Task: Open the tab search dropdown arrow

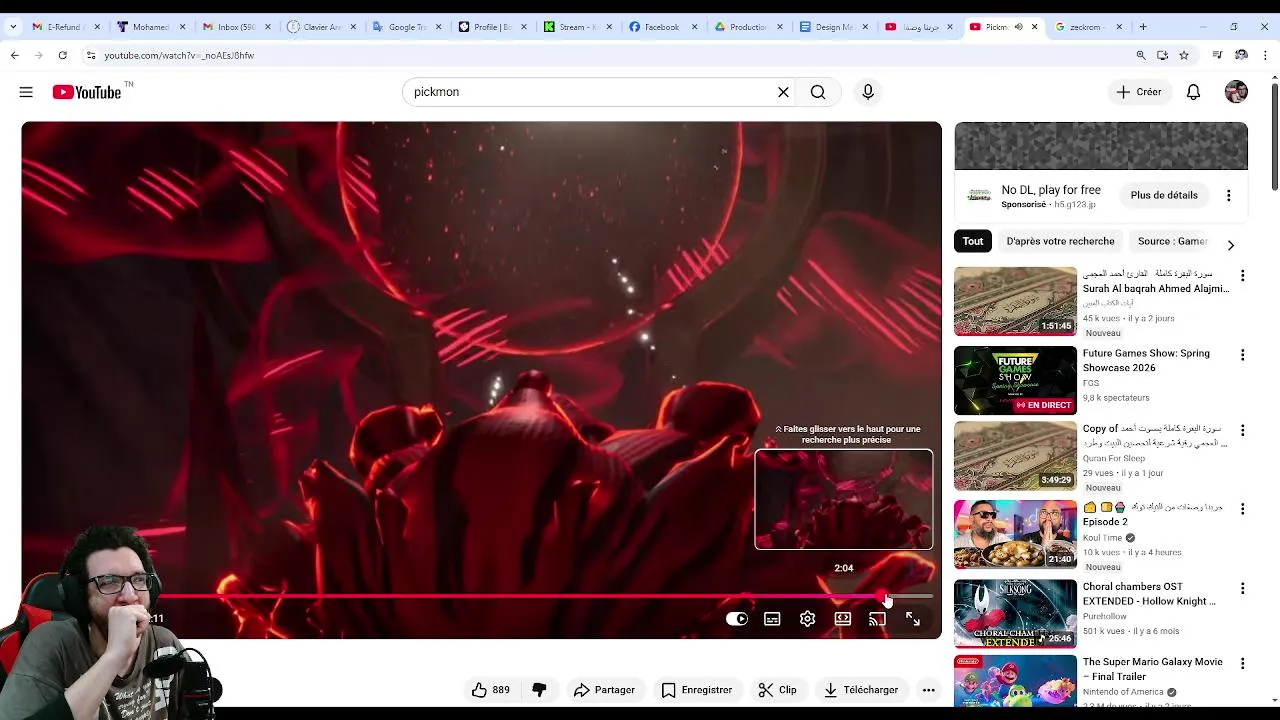Action: (x=13, y=27)
